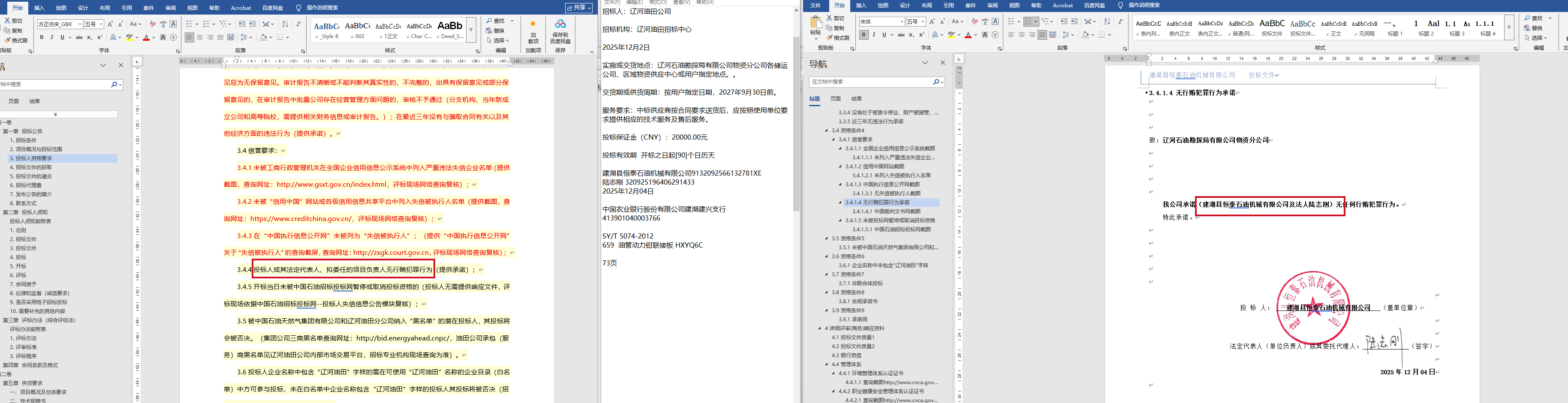Toggle paragraph marks display in left Word window
The height and width of the screenshot is (403, 1568).
coord(298,24)
